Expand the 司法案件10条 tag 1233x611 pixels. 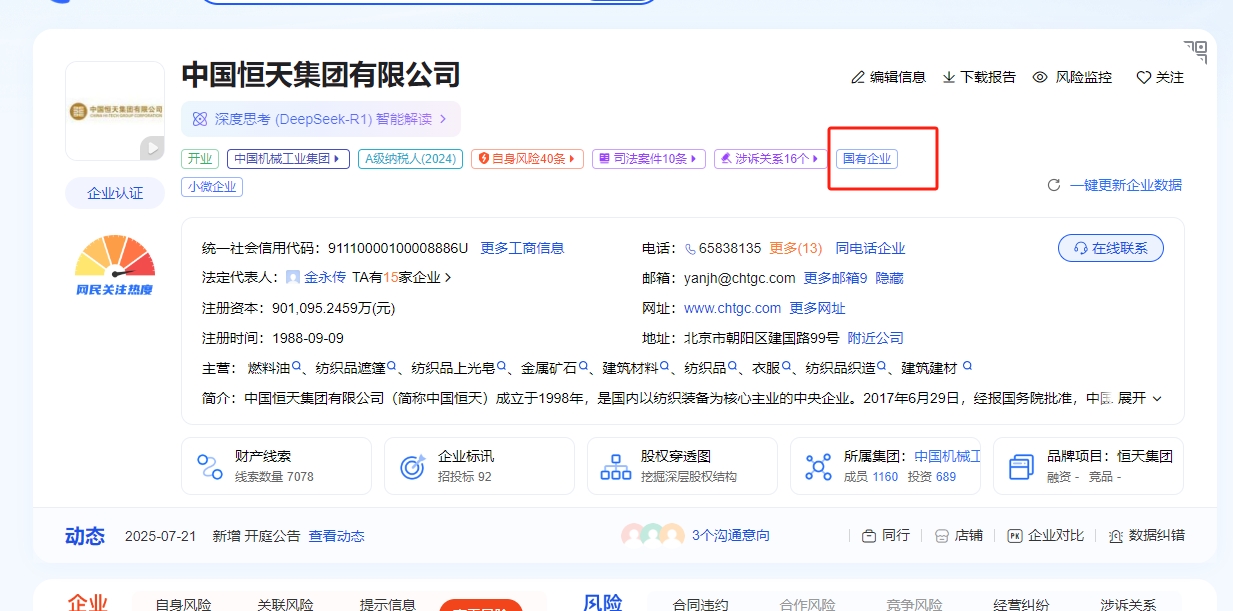649,158
